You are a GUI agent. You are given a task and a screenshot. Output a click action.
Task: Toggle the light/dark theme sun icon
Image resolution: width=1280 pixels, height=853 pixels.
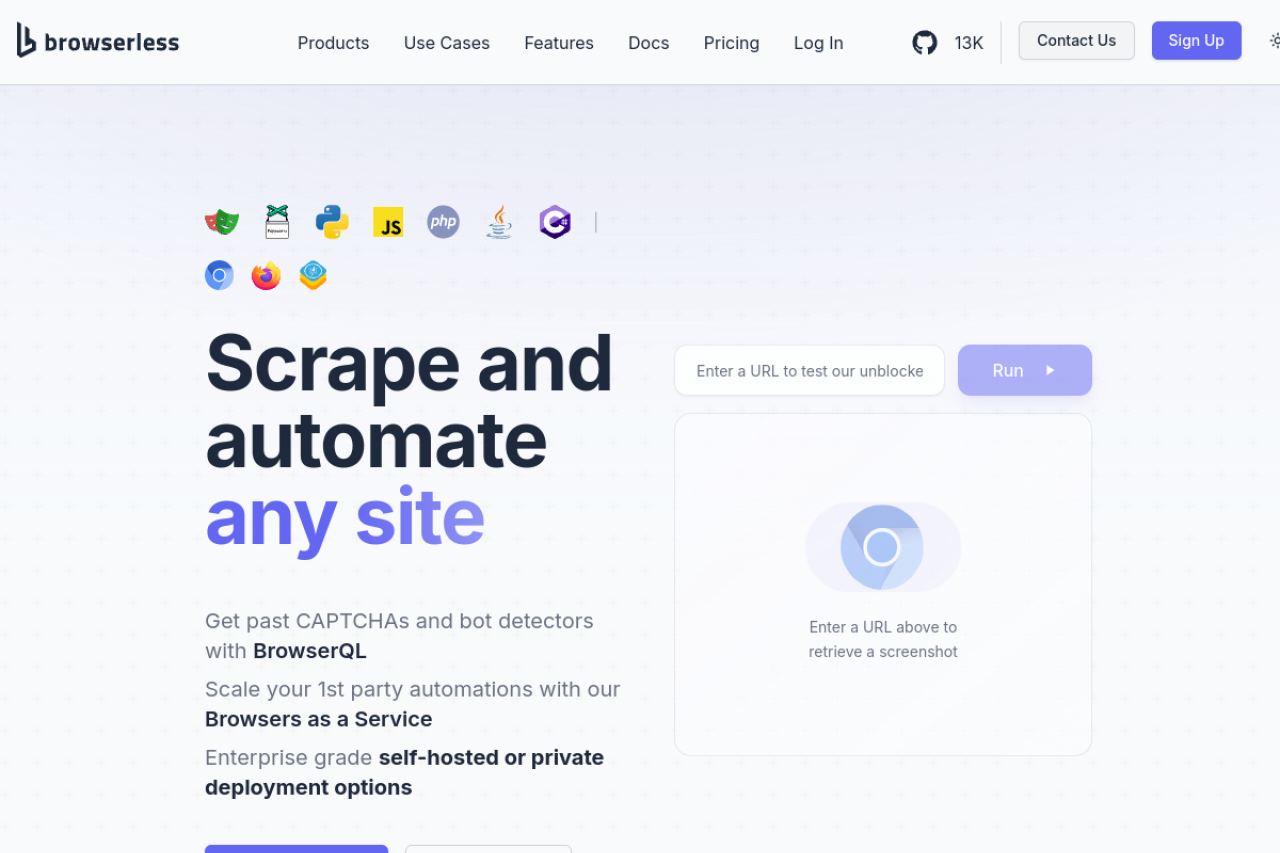(x=1274, y=41)
